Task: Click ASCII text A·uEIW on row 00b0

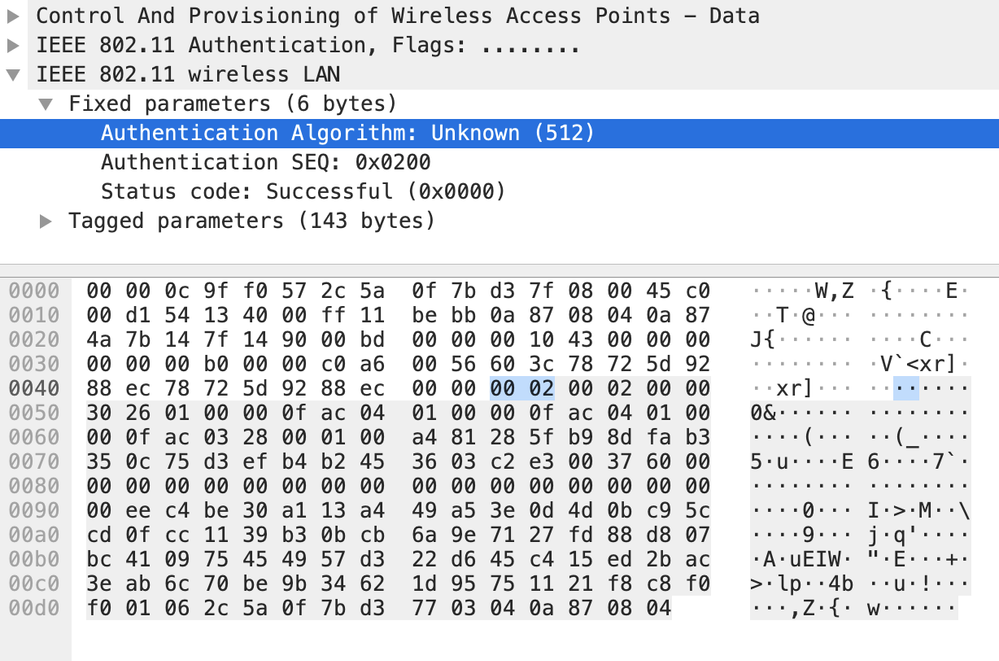Action: pyautogui.click(x=802, y=559)
